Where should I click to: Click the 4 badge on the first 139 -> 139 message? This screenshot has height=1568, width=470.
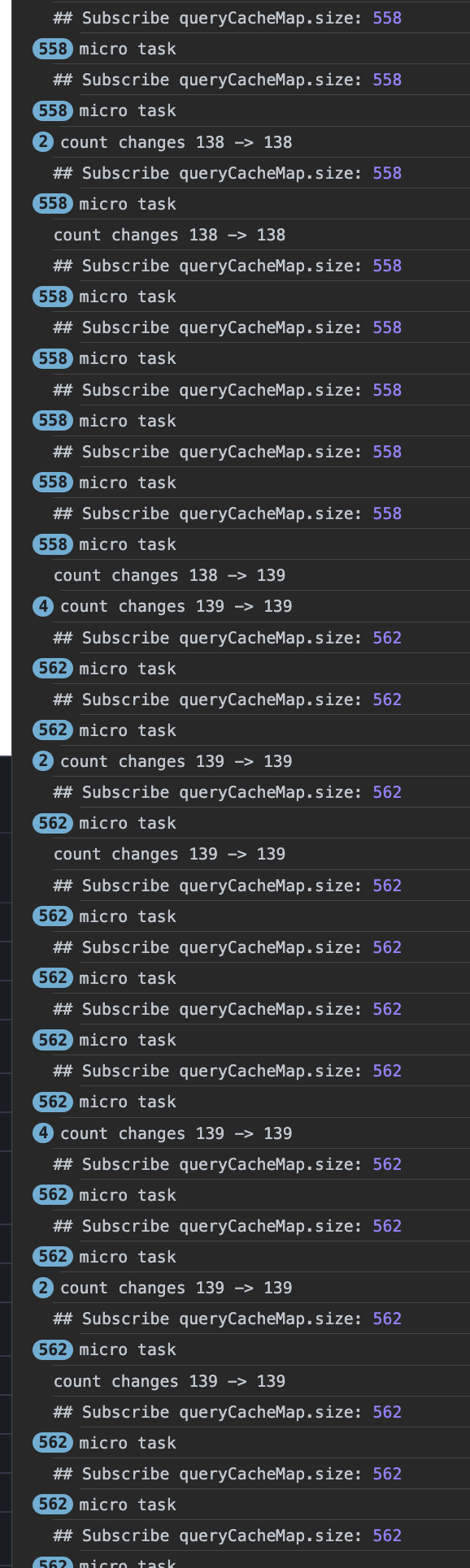click(x=44, y=606)
